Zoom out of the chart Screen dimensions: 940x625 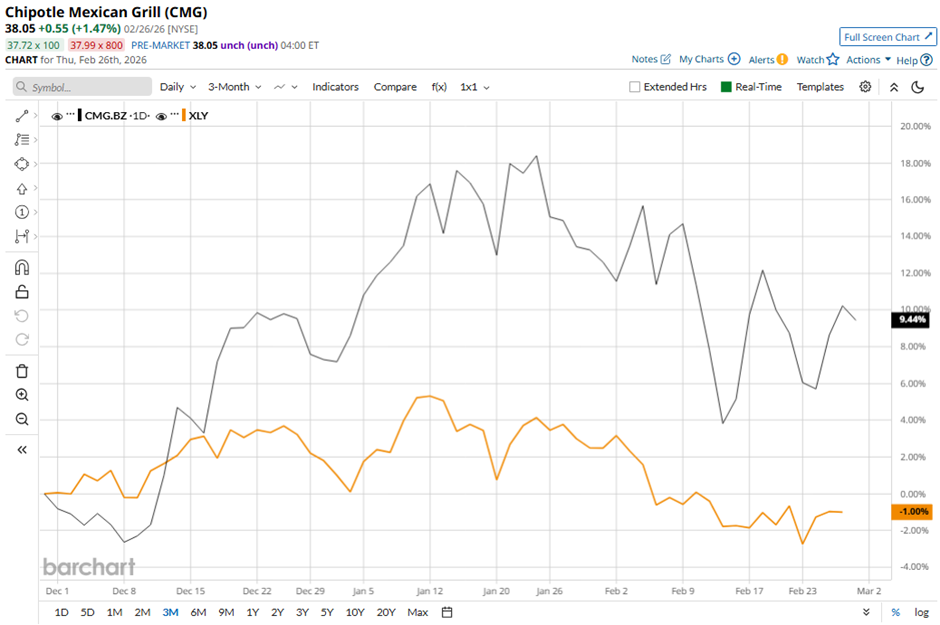22,419
